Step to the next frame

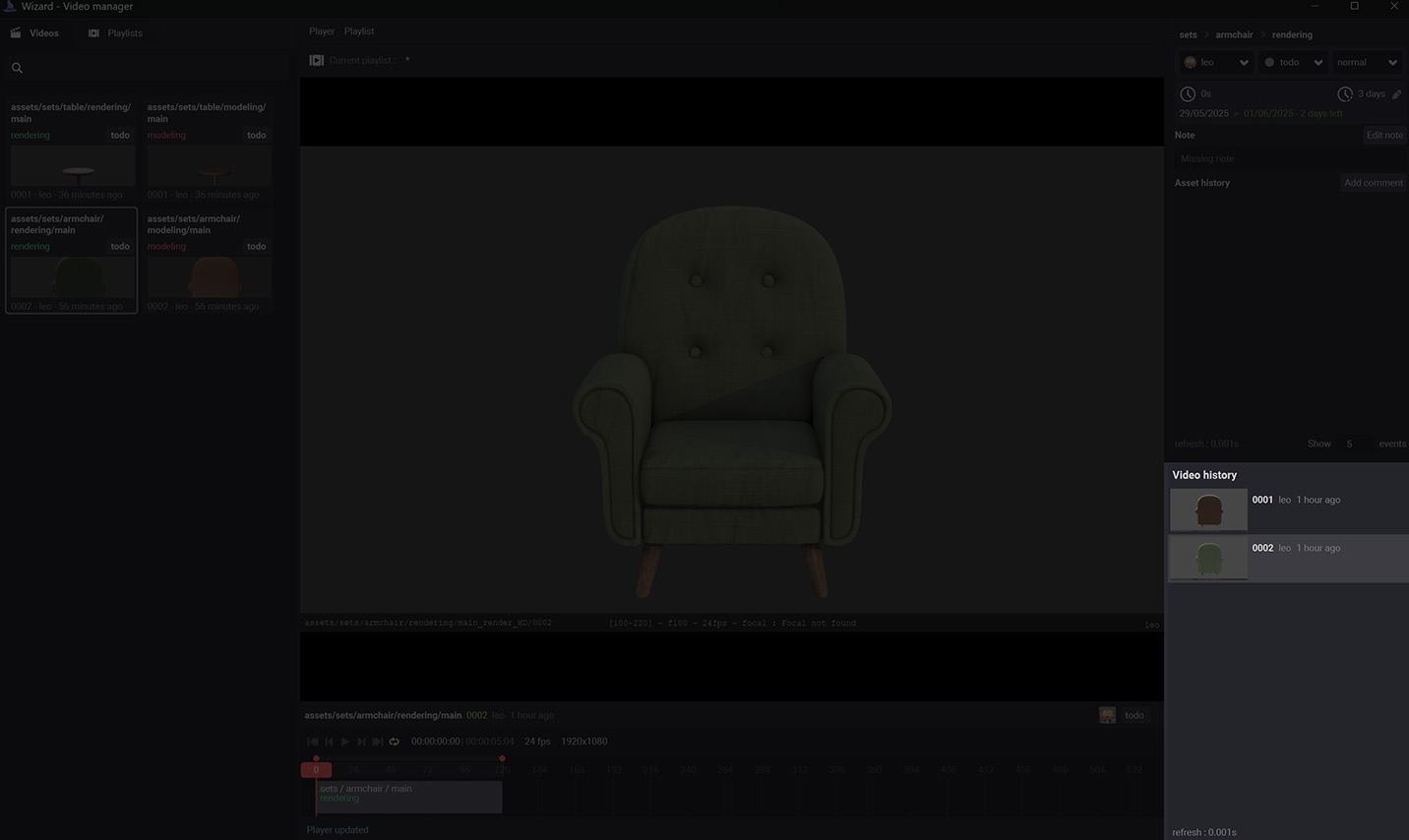(x=361, y=742)
